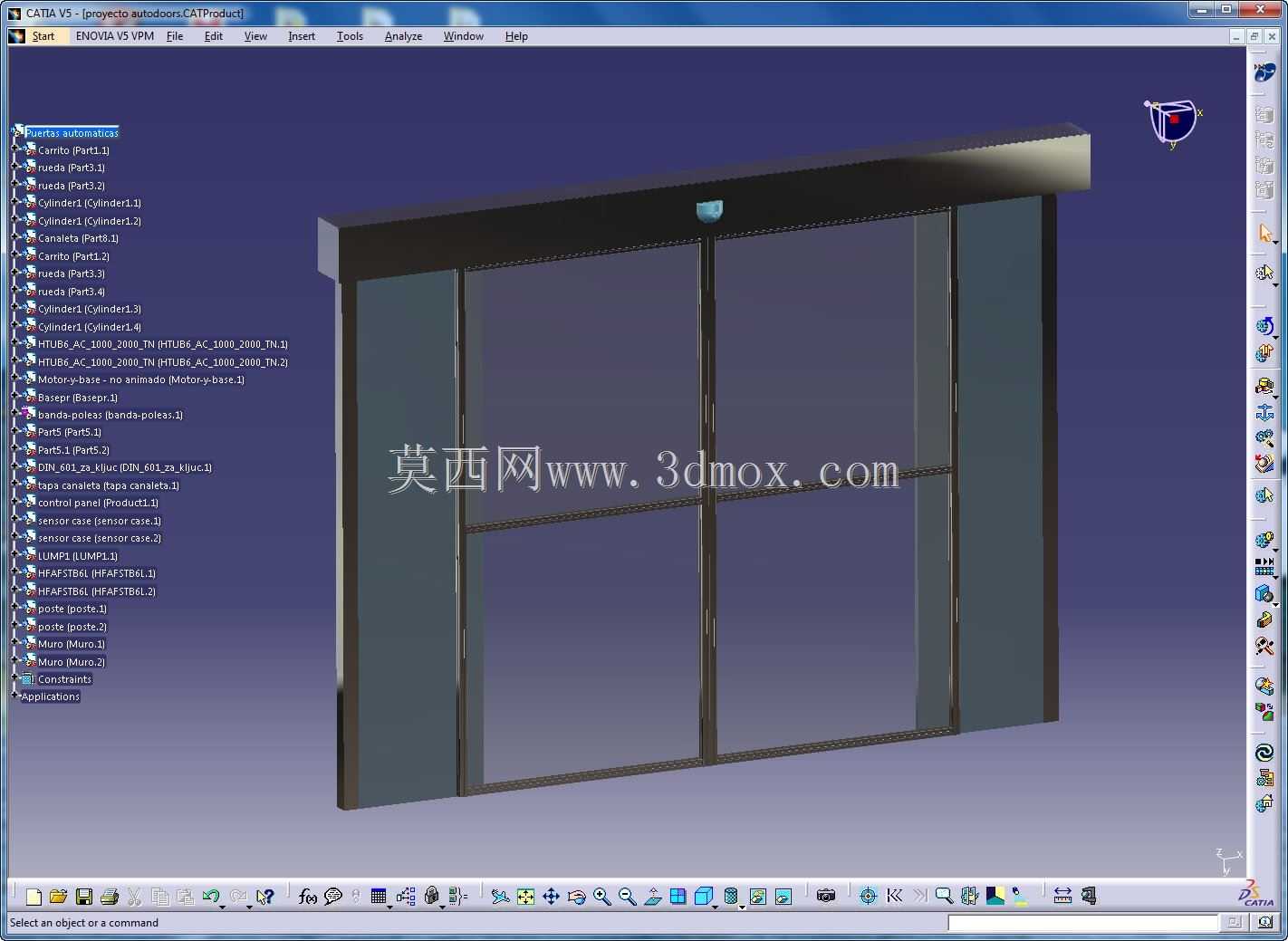
Task: Toggle the Normal View icon
Action: click(x=652, y=897)
